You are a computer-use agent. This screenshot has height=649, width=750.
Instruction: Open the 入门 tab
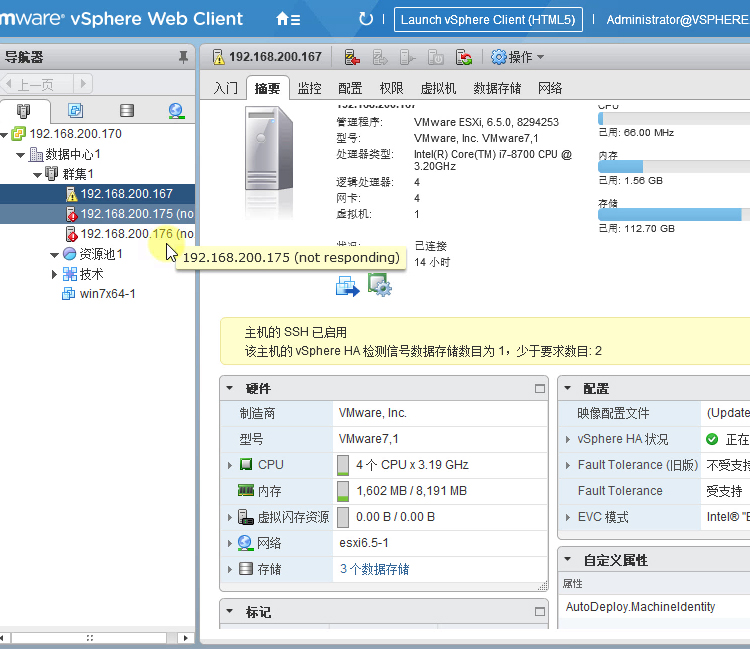(226, 88)
